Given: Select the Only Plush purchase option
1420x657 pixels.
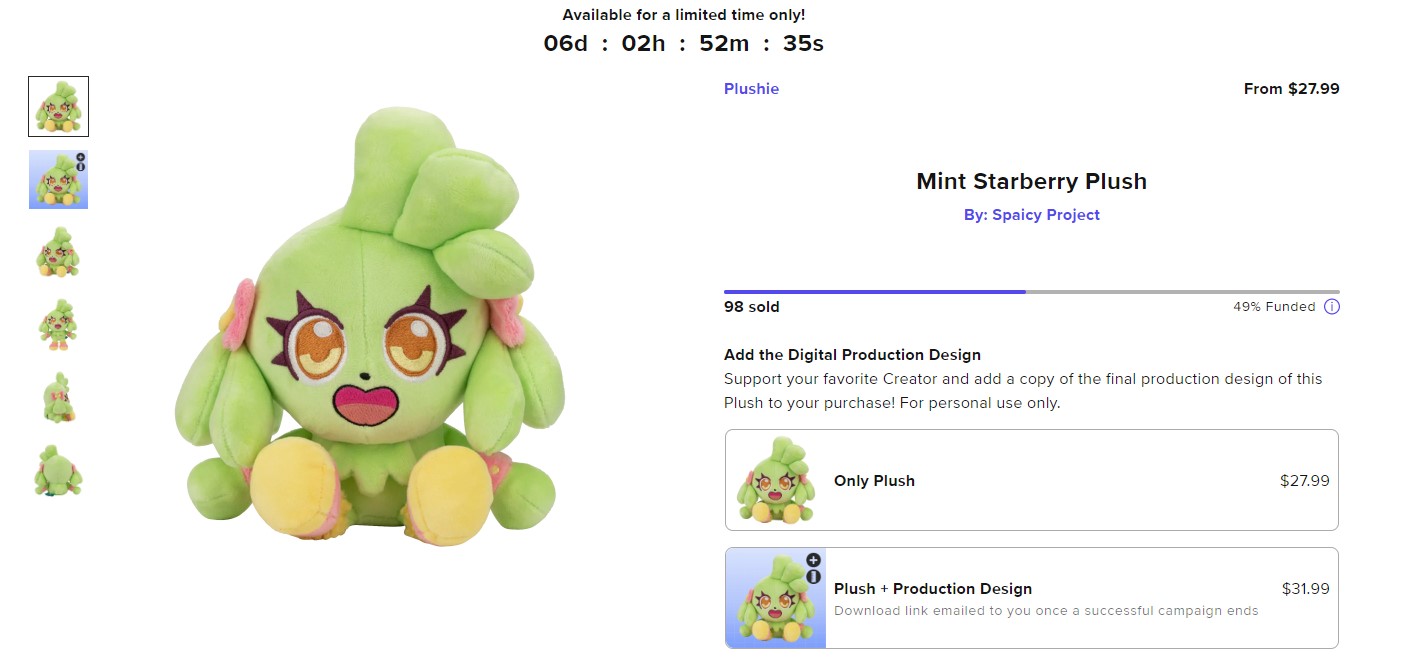Looking at the screenshot, I should click(1031, 481).
